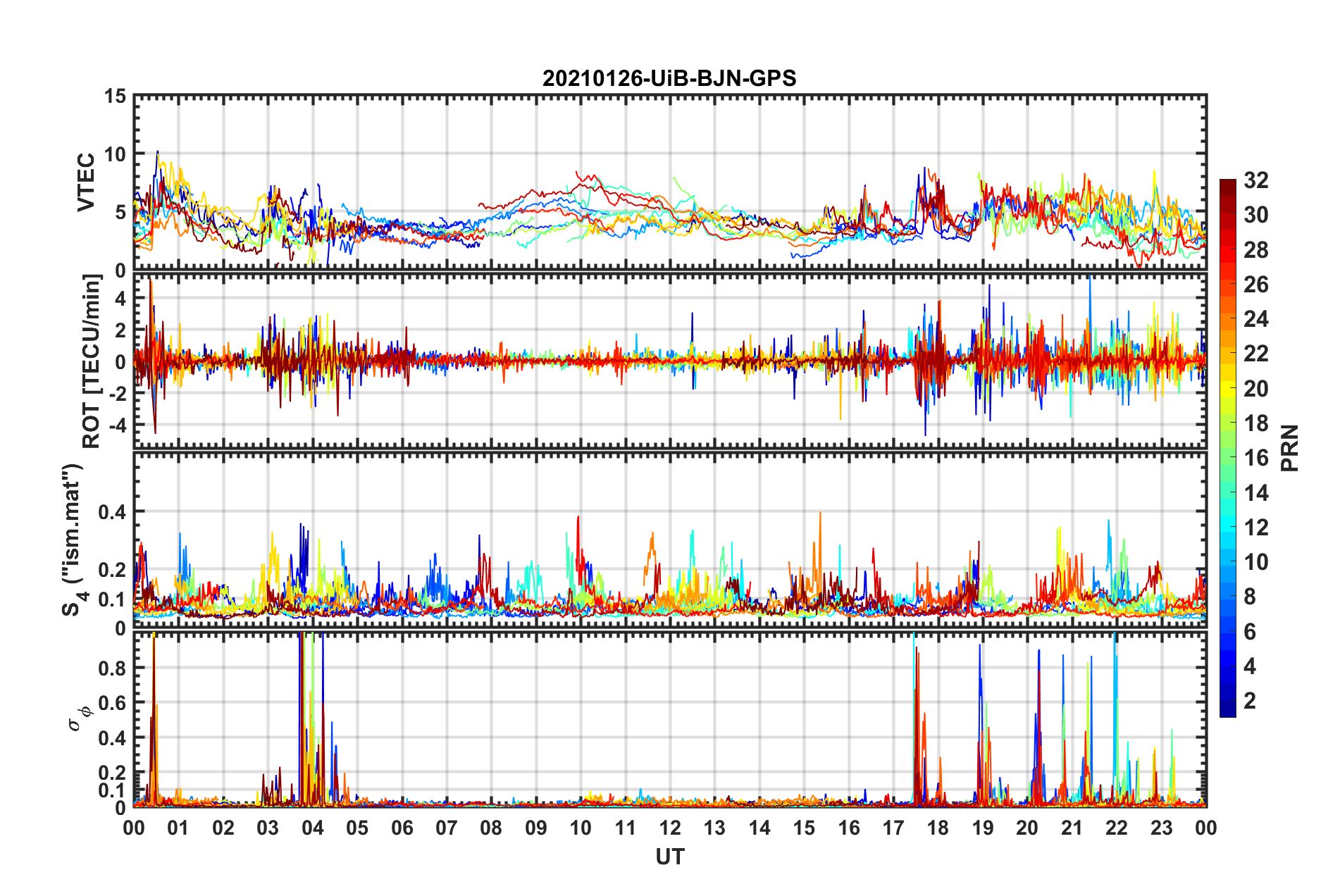Click the PRN colorbar tick 18
Image resolution: width=1340 pixels, height=896 pixels.
point(1256,423)
